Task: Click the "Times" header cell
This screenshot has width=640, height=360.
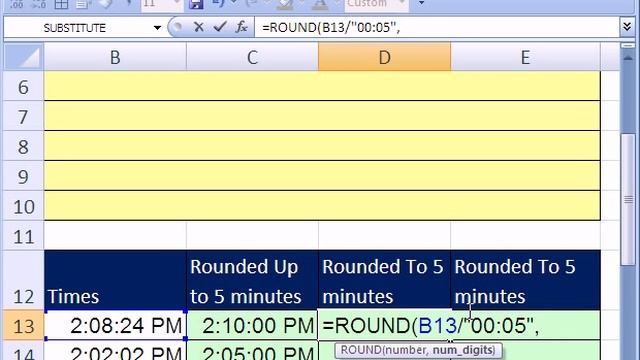Action: [115, 280]
